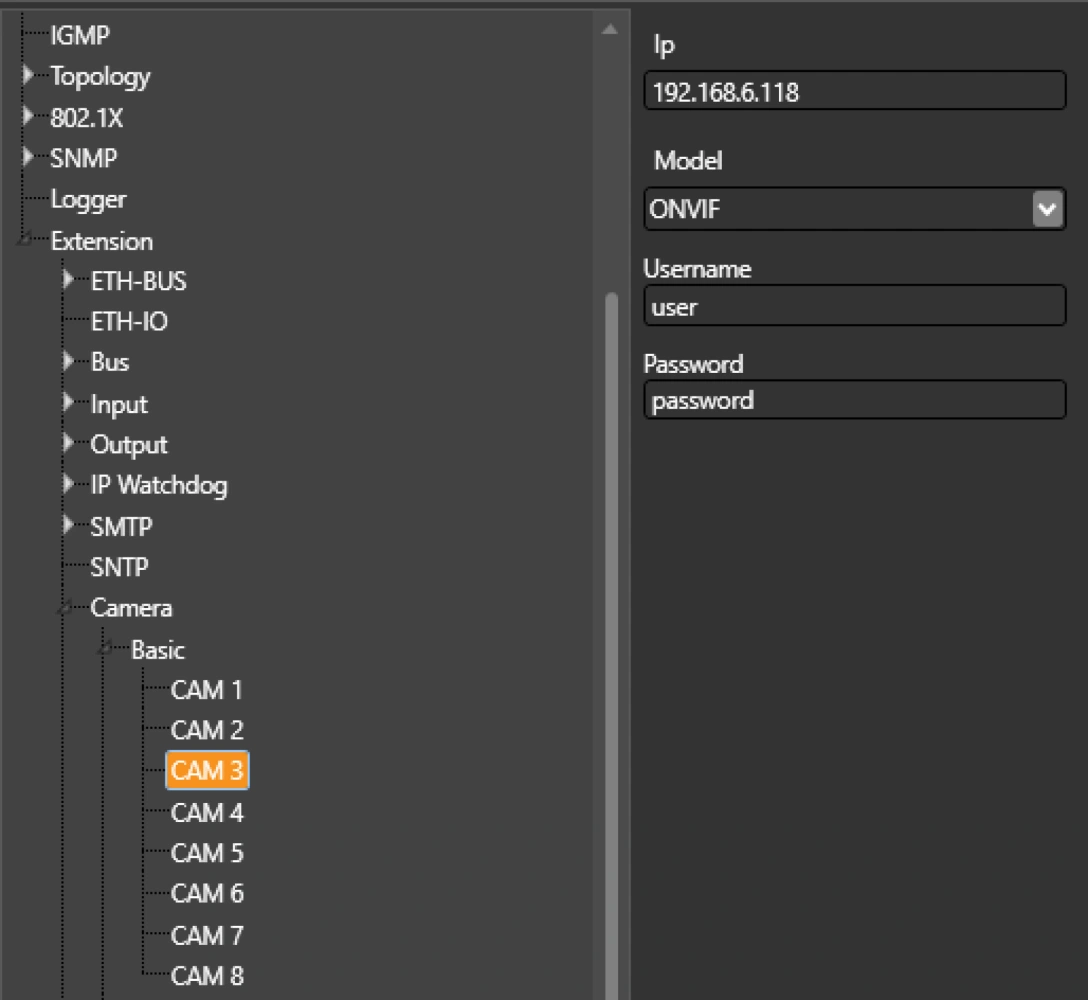Image resolution: width=1088 pixels, height=1000 pixels.
Task: Open the Model dropdown list
Action: [1047, 210]
